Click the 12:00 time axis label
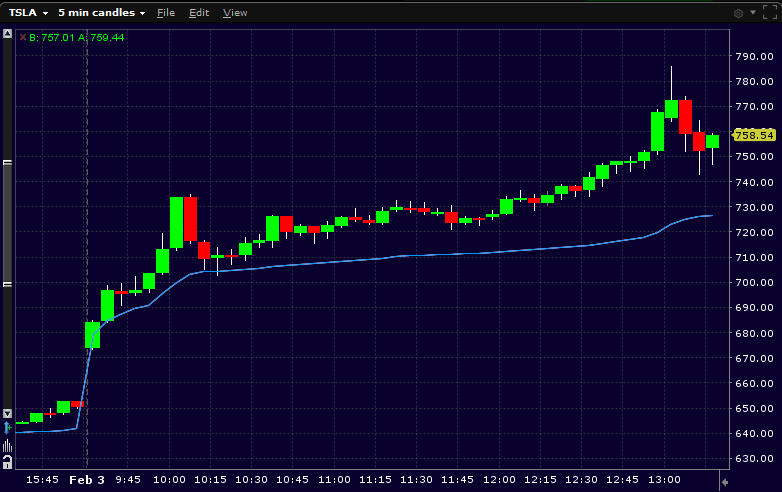 pos(499,480)
